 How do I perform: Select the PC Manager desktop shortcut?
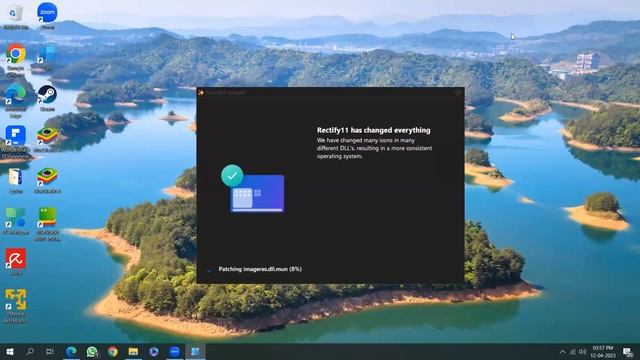pyautogui.click(x=16, y=220)
